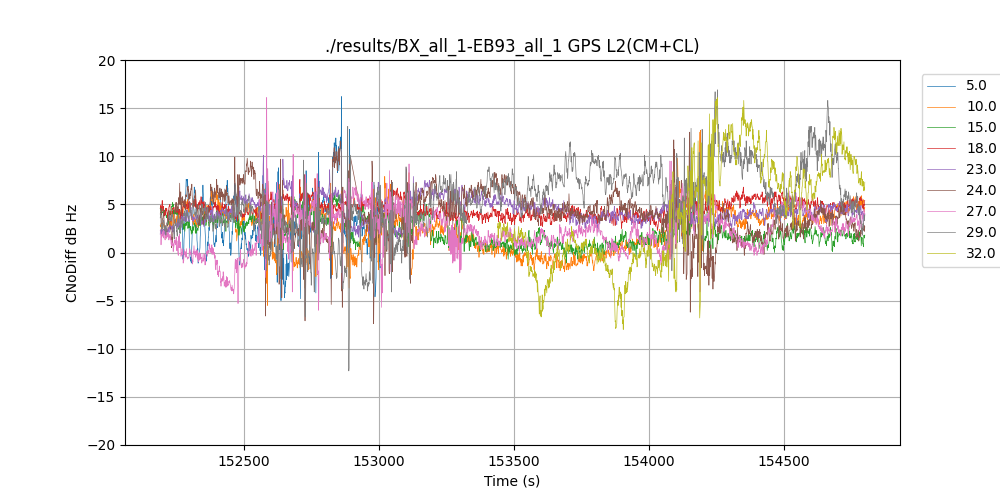
Task: Click the "CNoDiff dB Hz" y-axis label
Action: 72,253
